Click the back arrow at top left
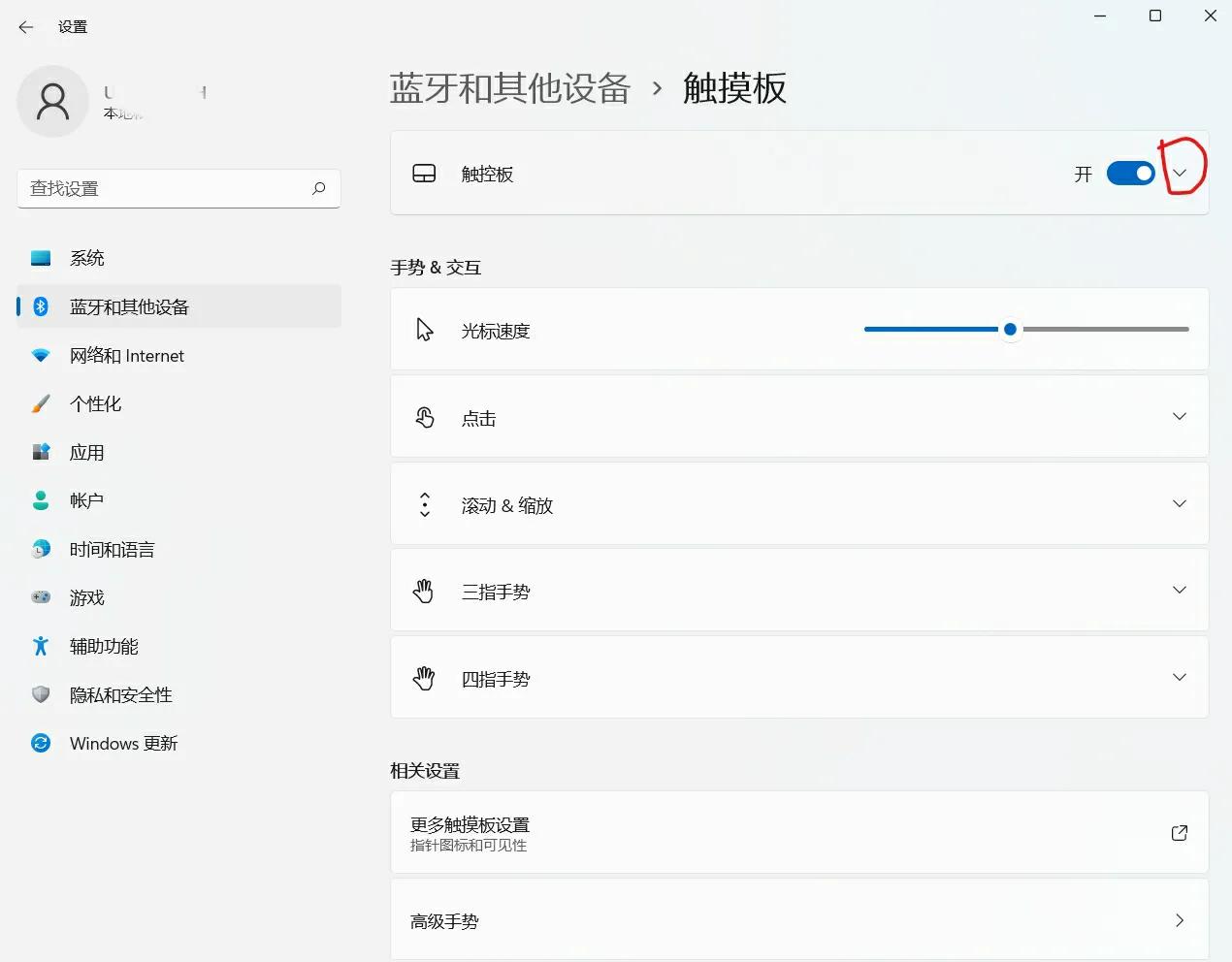1232x962 pixels. (25, 27)
